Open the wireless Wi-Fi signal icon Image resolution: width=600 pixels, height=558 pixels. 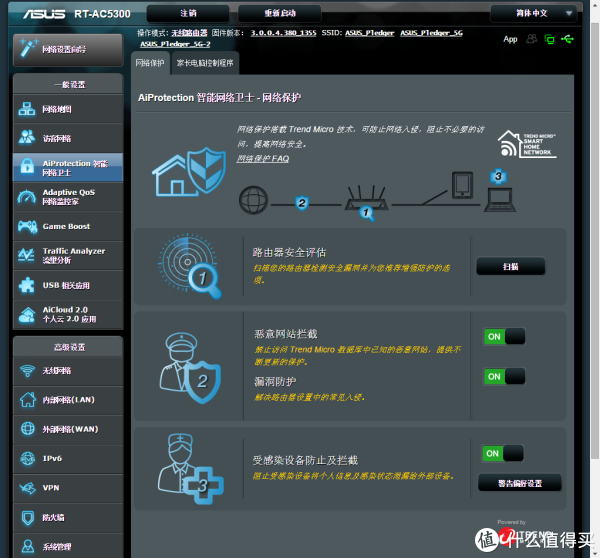tap(28, 370)
